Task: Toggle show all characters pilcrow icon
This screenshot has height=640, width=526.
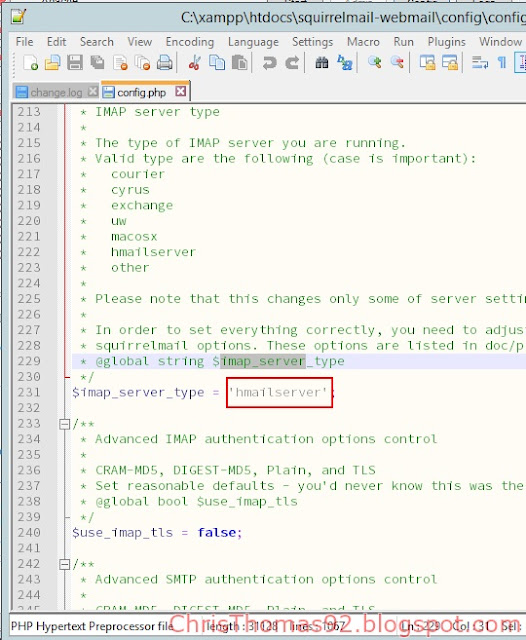Action: (x=502, y=63)
